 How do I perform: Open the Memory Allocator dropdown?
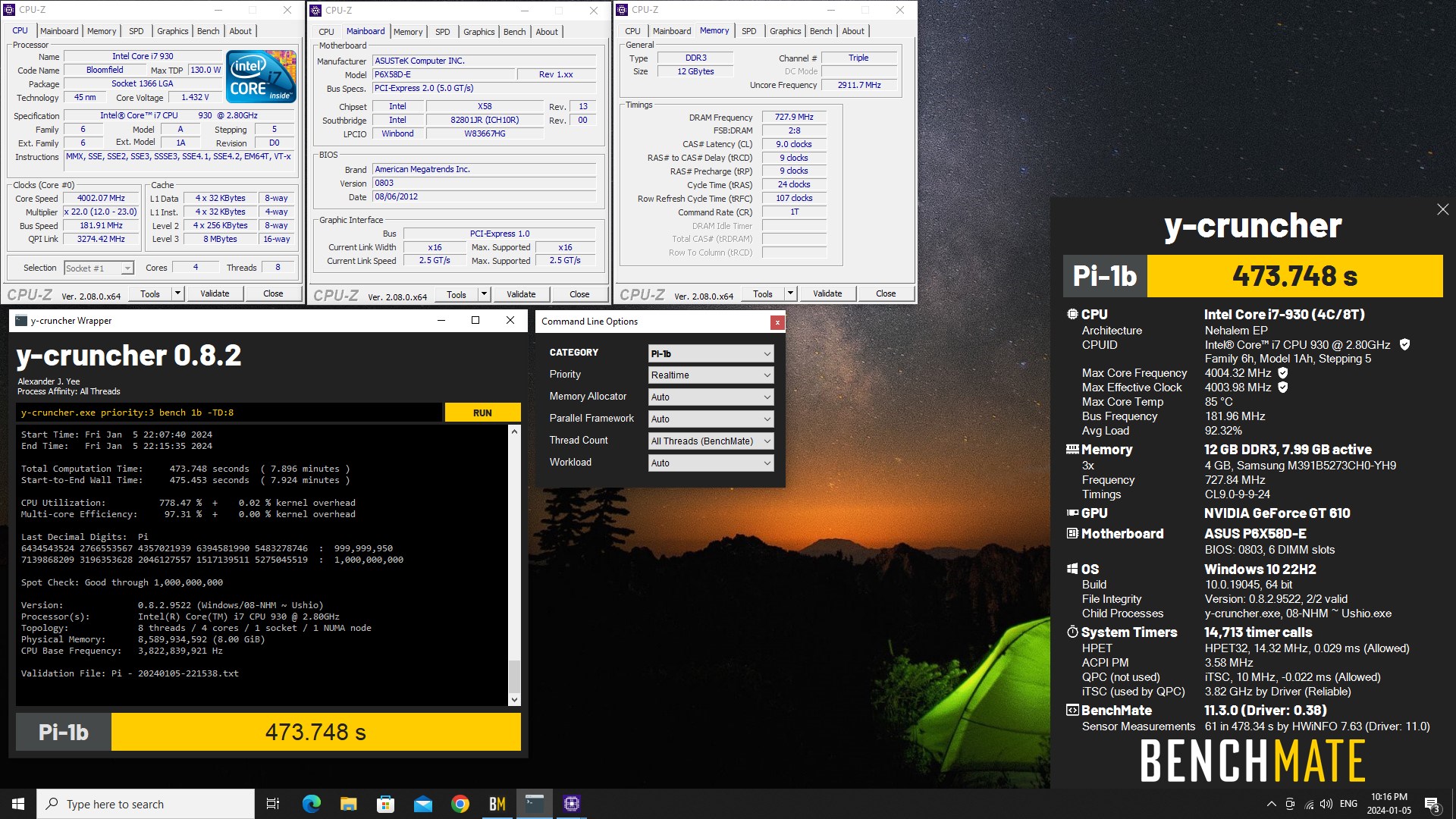711,397
